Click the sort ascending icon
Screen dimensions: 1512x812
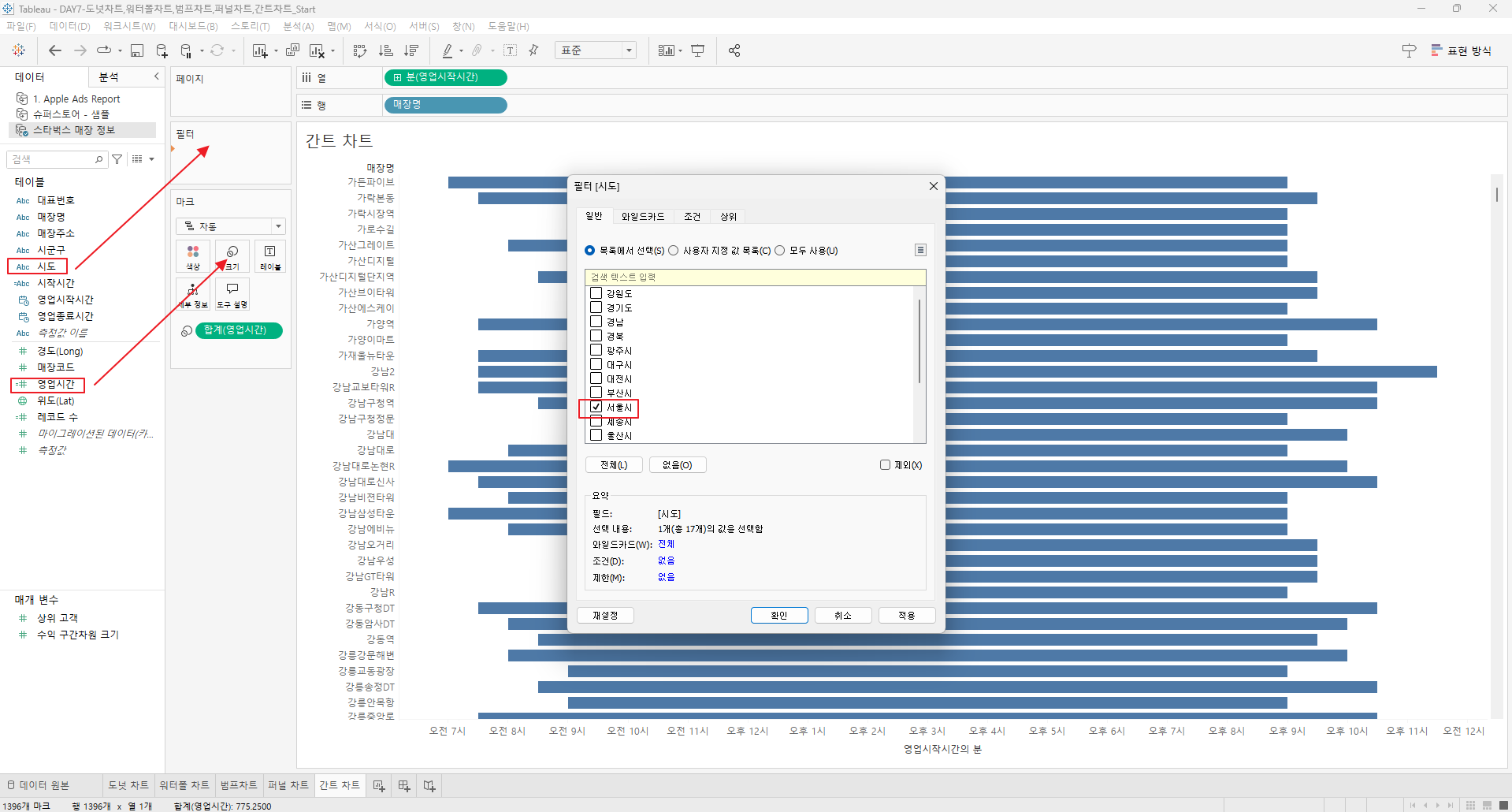click(385, 50)
